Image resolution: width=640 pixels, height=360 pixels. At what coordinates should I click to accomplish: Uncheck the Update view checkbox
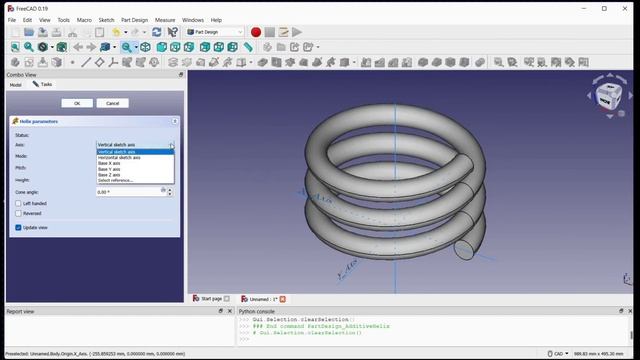18,227
